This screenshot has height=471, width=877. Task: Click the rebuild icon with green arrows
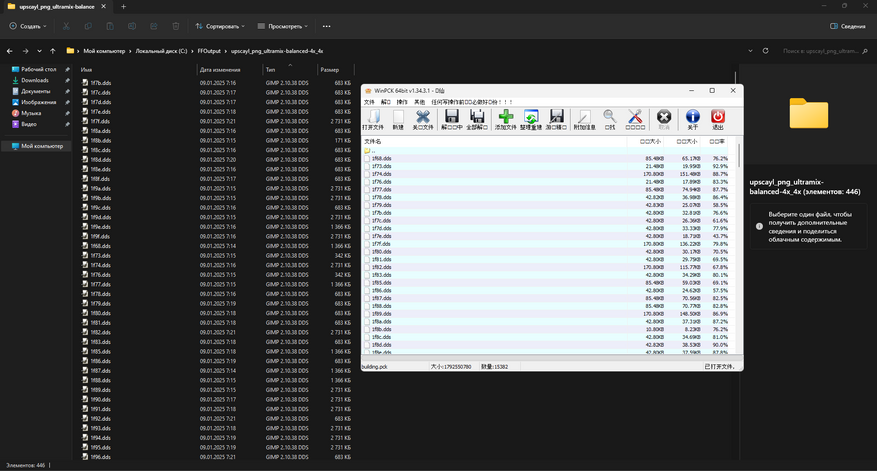point(531,119)
